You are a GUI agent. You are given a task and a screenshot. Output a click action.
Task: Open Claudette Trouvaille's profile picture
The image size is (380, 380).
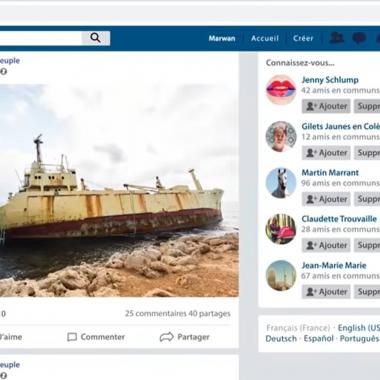pos(281,229)
